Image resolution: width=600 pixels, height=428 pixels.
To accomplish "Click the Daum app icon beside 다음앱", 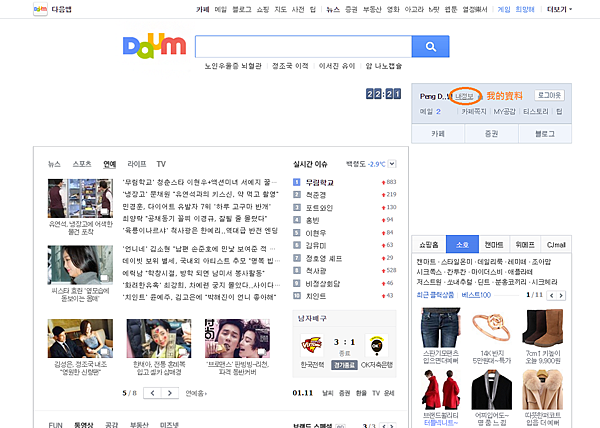I will pyautogui.click(x=40, y=9).
